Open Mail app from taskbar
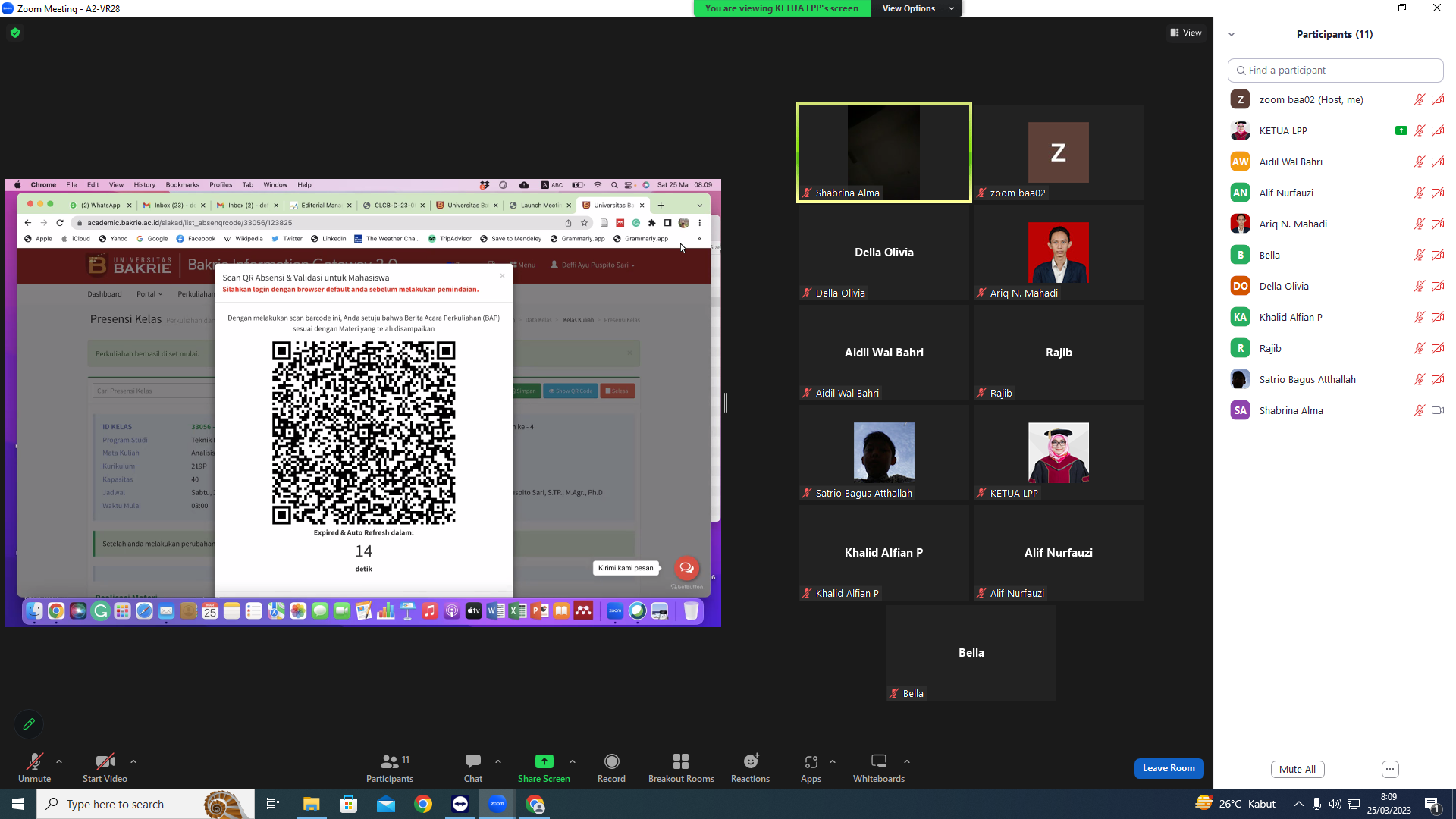1456x819 pixels. (x=386, y=804)
